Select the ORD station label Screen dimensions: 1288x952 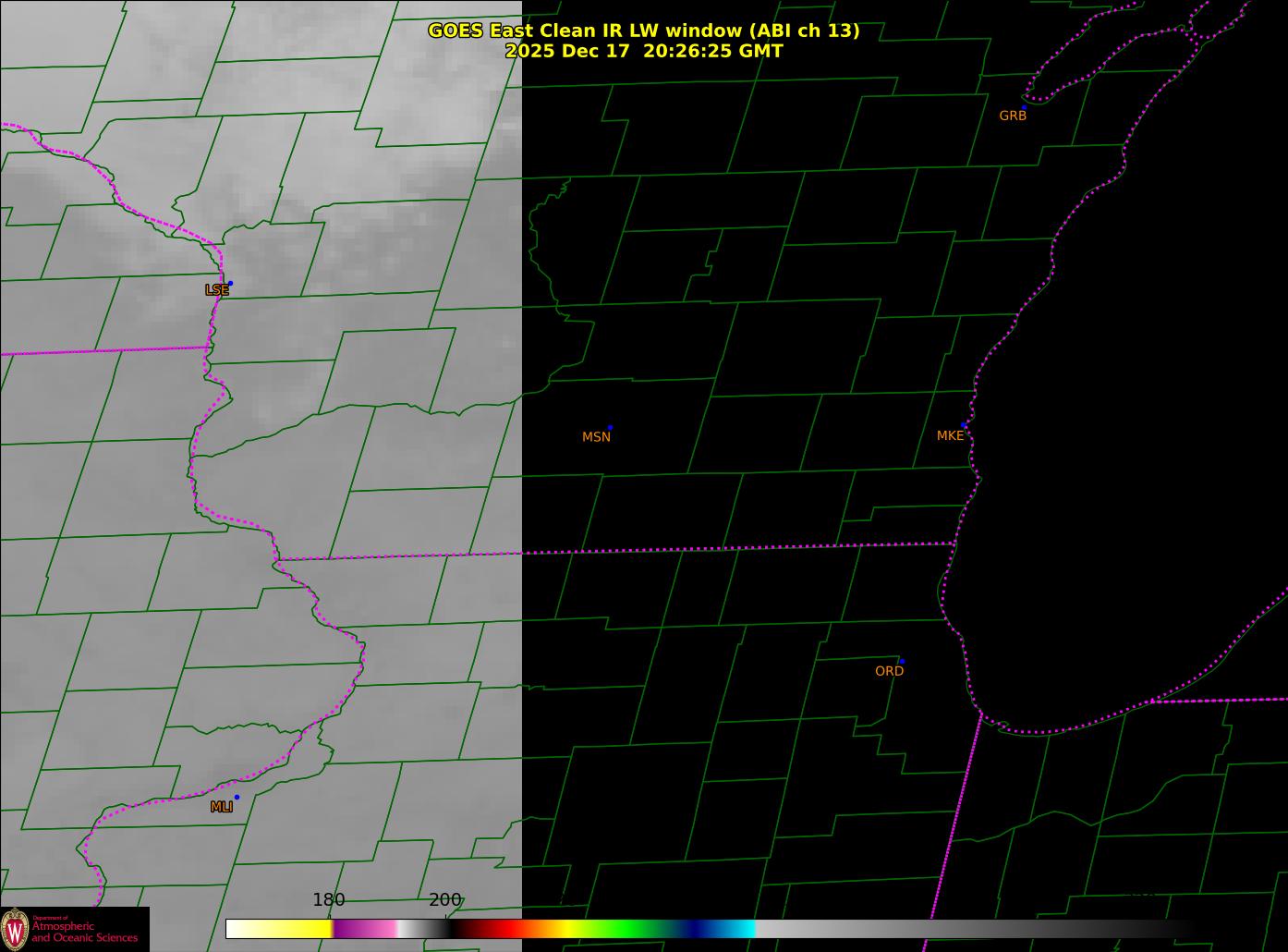pos(889,671)
